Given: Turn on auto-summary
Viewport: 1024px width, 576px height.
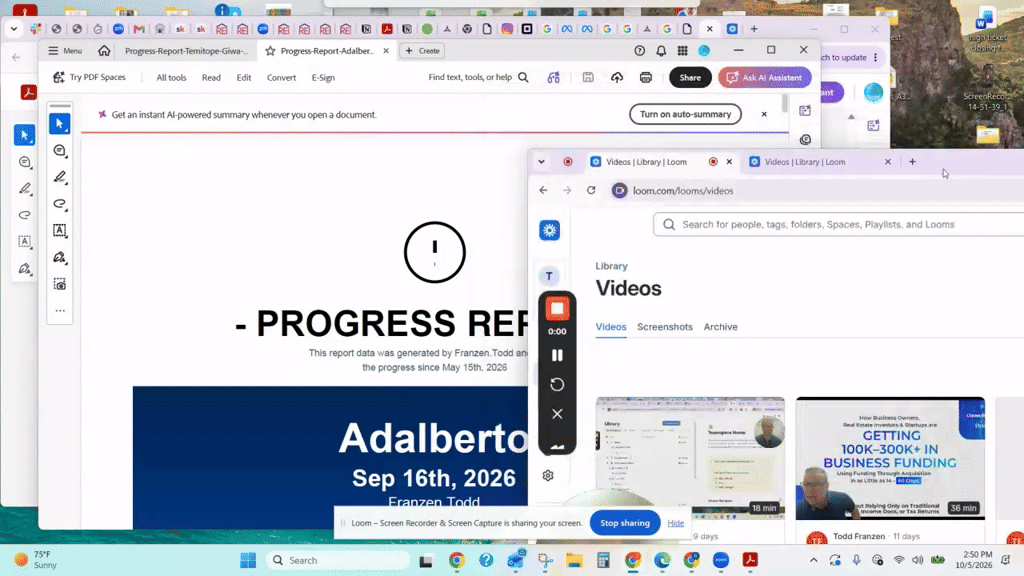Looking at the screenshot, I should (x=685, y=114).
